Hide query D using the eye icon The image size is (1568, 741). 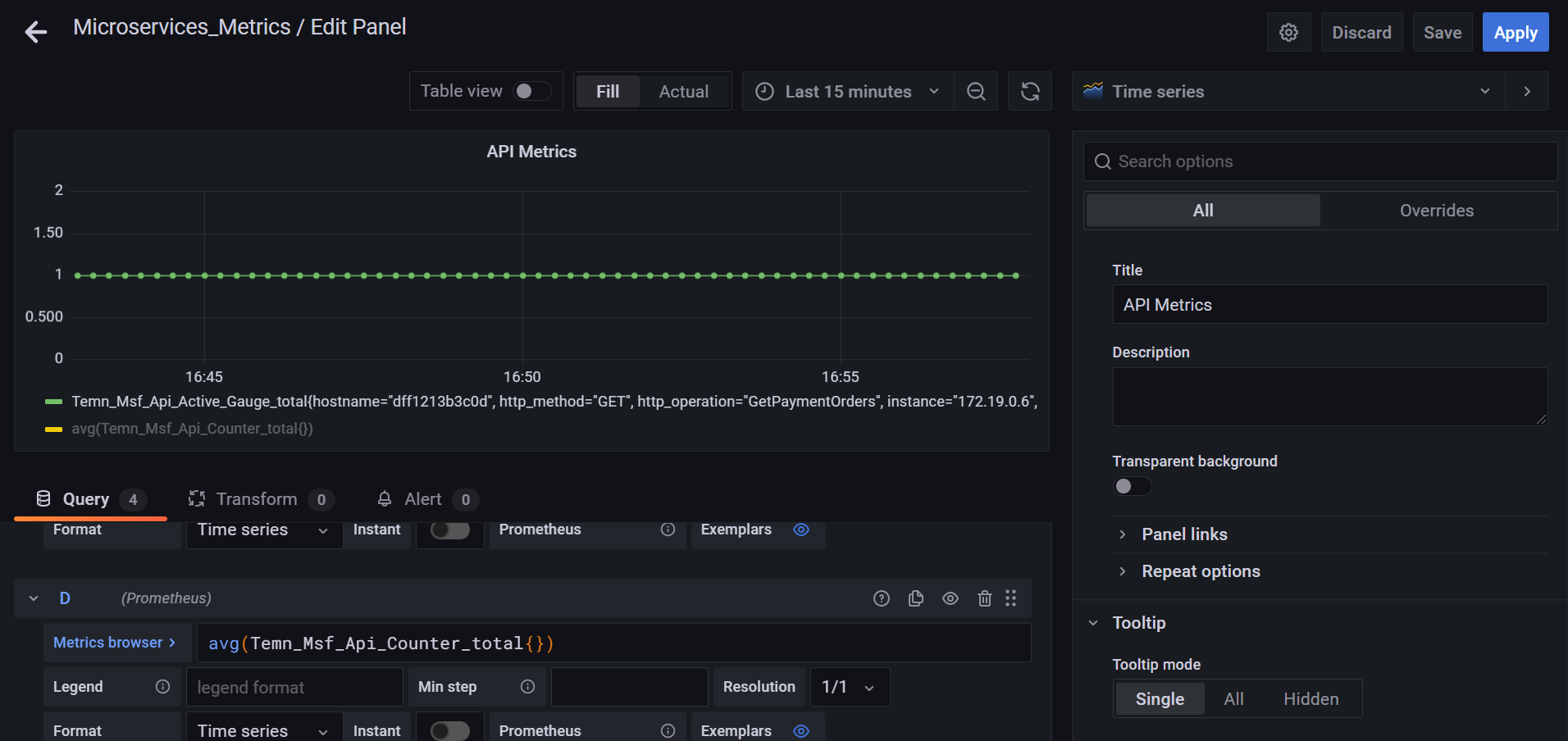click(x=950, y=598)
